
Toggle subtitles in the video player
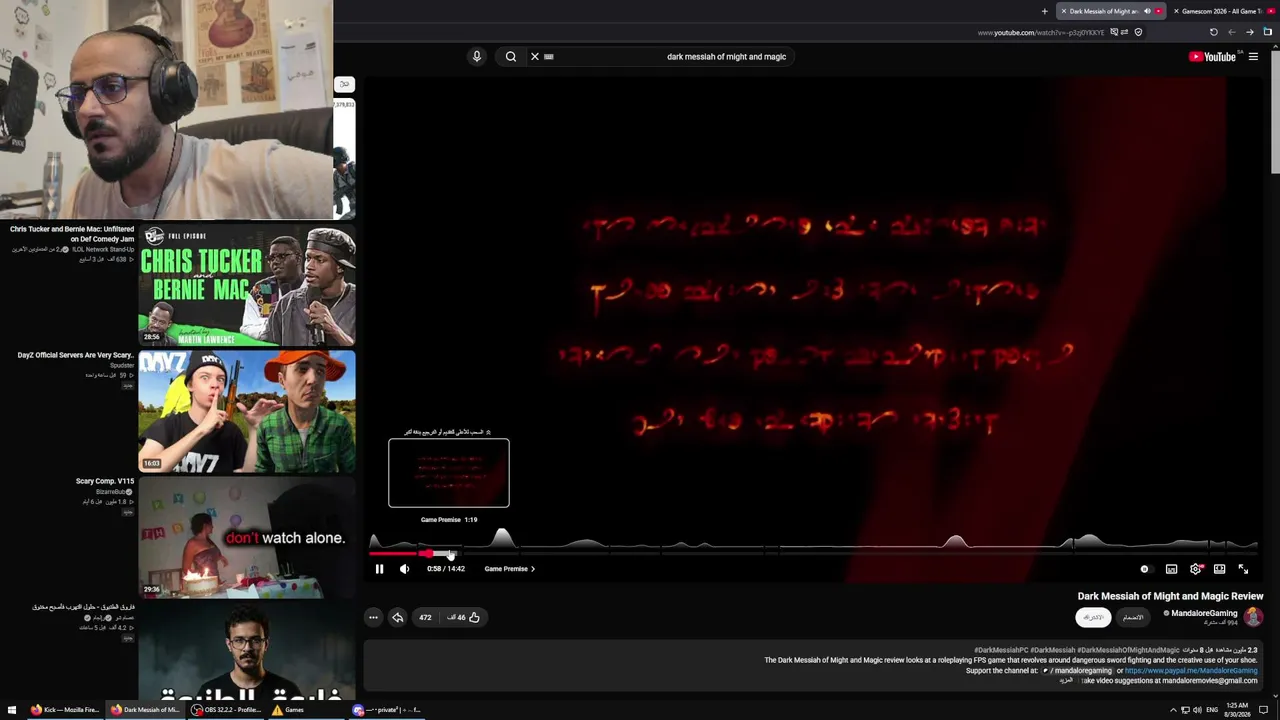pos(1171,569)
